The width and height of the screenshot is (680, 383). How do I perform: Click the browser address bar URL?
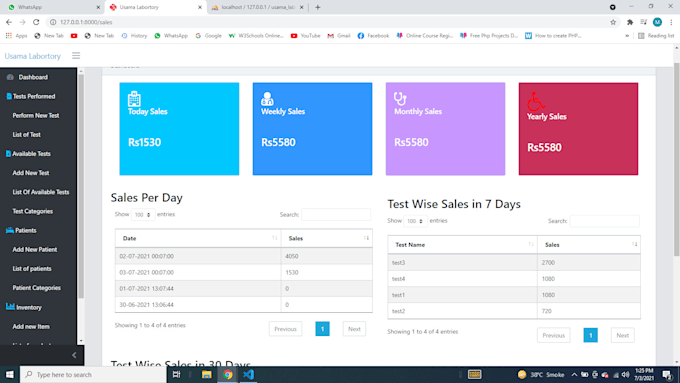(x=86, y=22)
